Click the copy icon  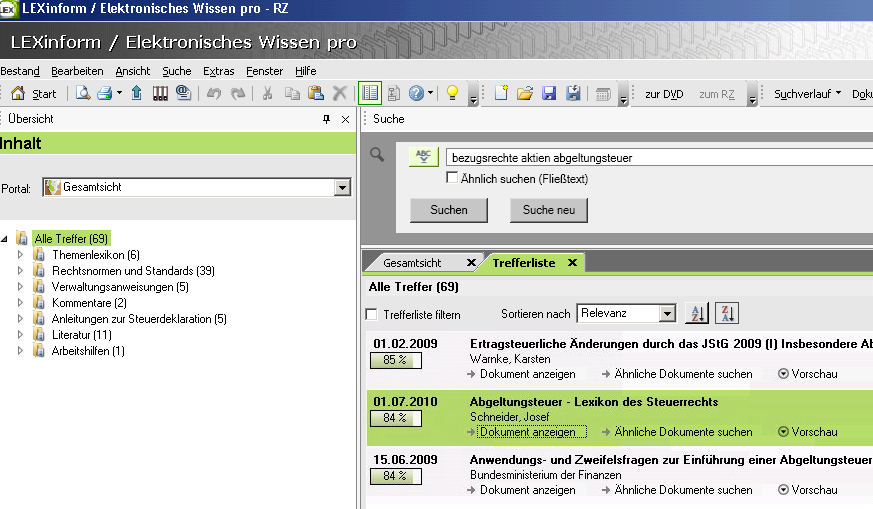(292, 93)
